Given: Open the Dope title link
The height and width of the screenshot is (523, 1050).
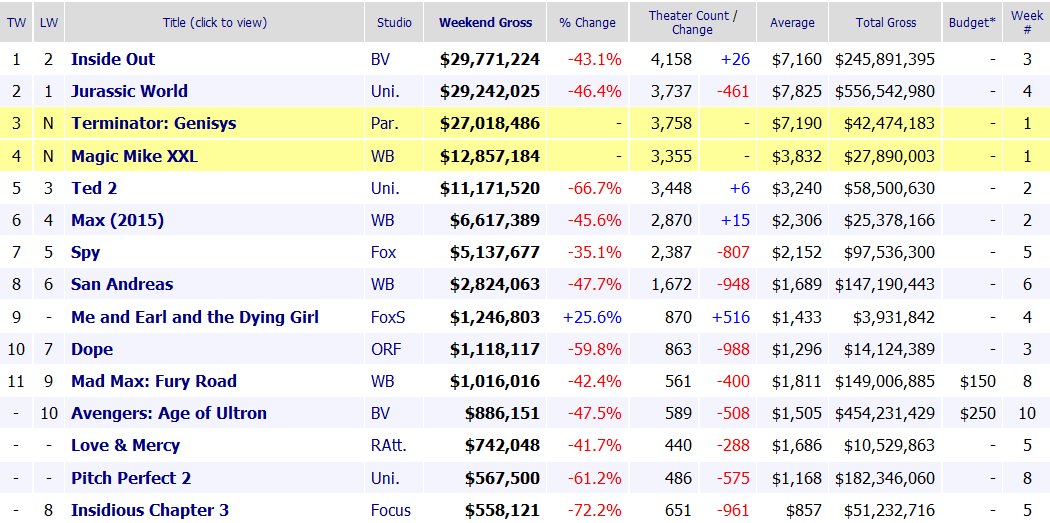Looking at the screenshot, I should click(x=92, y=350).
